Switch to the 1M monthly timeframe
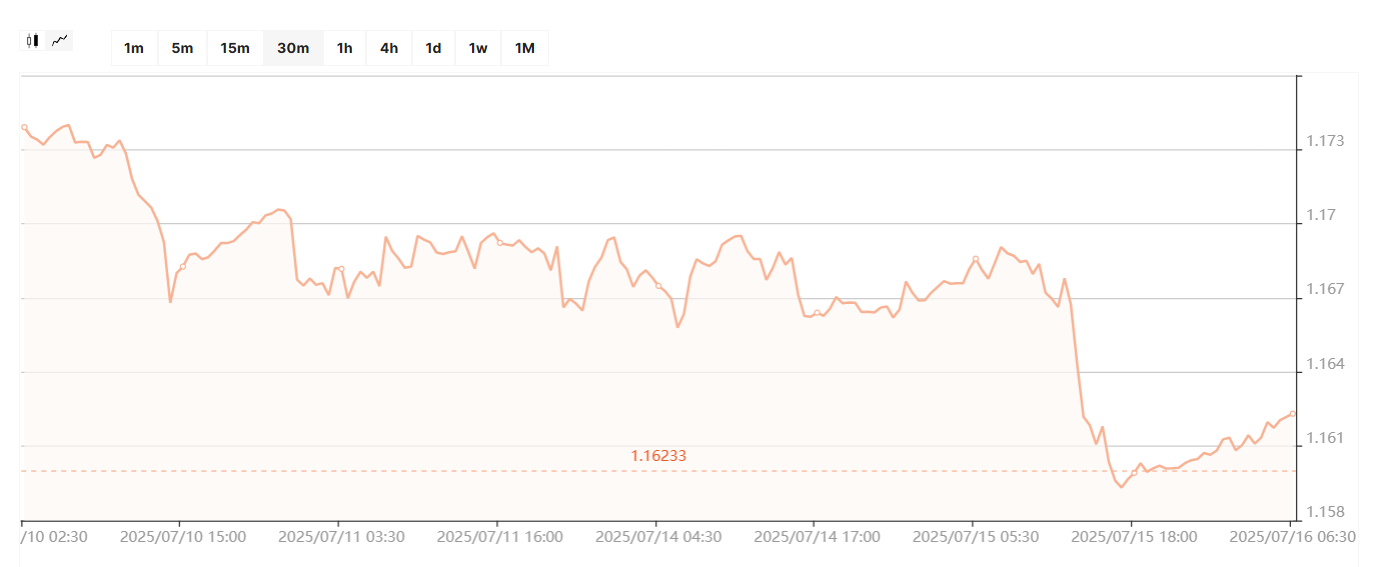The height and width of the screenshot is (567, 1384). (x=524, y=48)
